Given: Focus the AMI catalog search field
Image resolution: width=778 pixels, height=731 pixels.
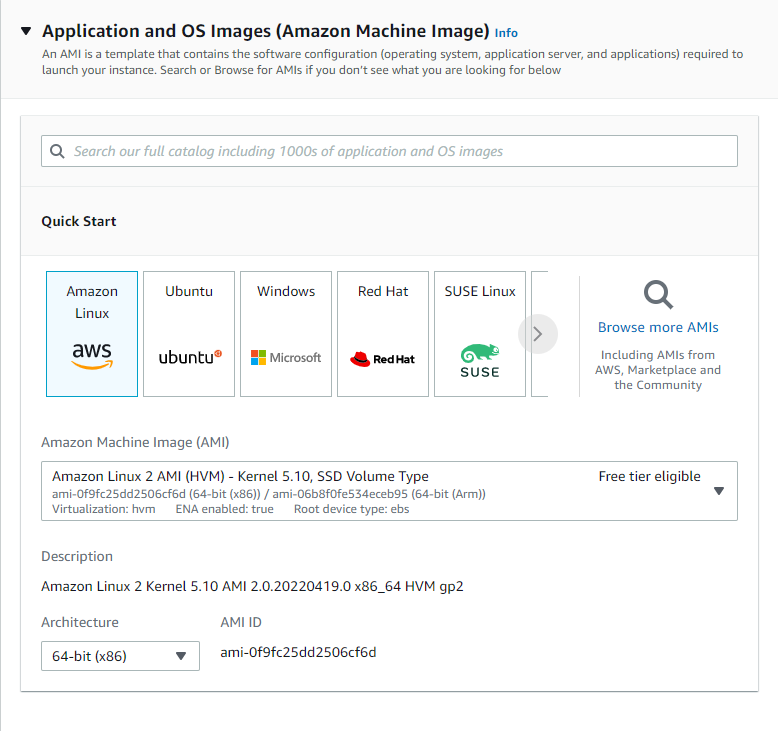Looking at the screenshot, I should (400, 152).
